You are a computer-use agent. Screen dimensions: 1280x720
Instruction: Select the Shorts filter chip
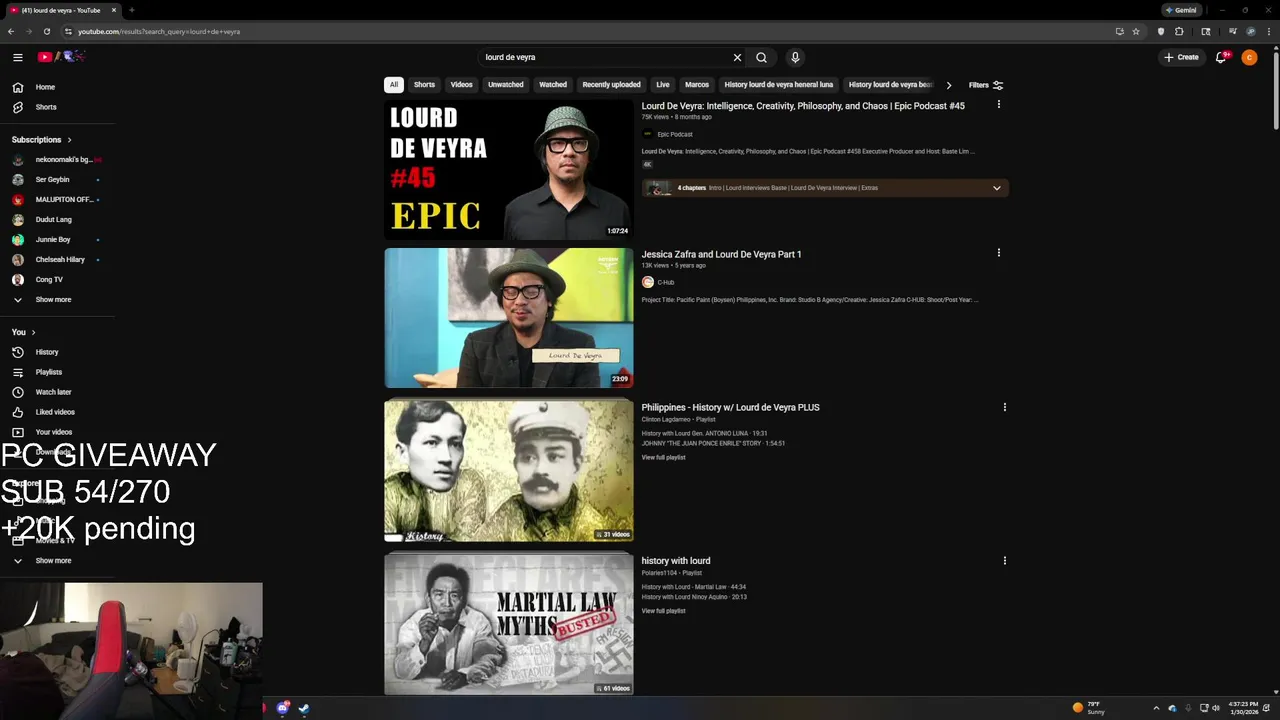click(x=424, y=85)
